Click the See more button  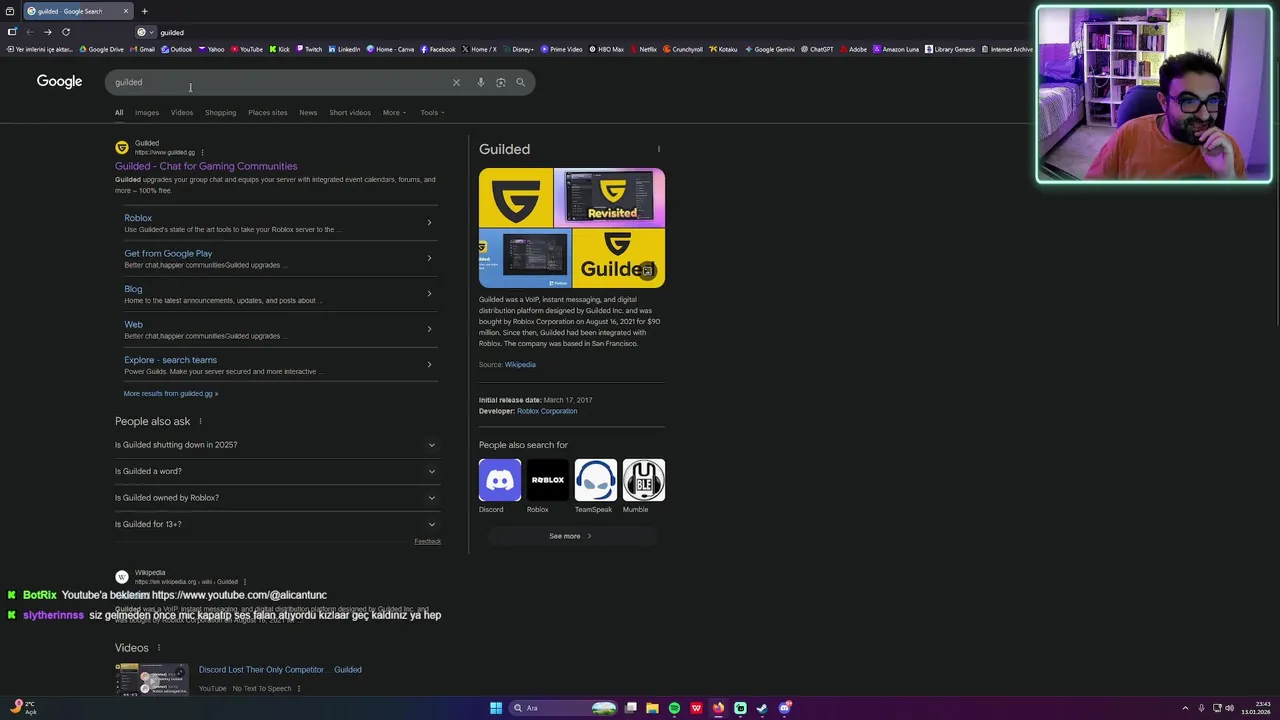tap(571, 536)
